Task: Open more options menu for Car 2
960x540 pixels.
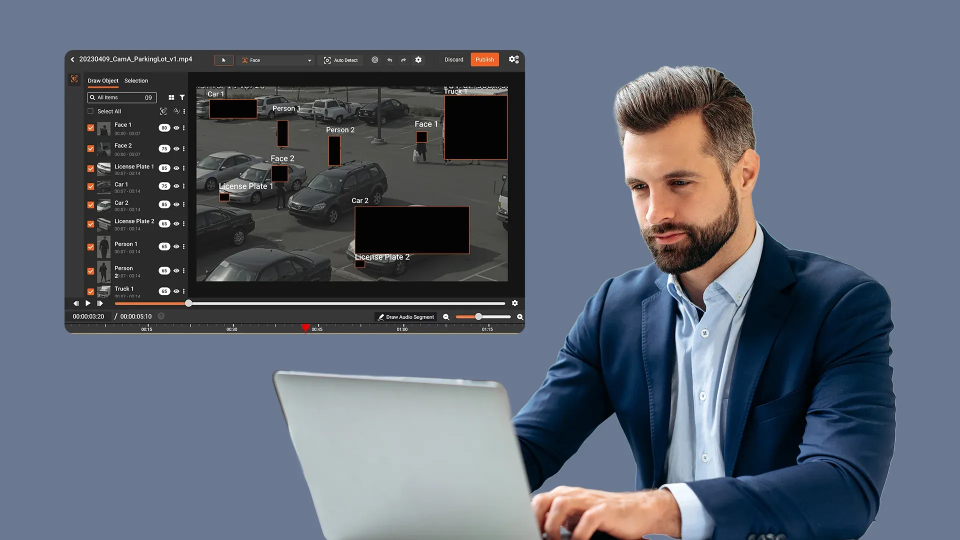Action: (184, 204)
